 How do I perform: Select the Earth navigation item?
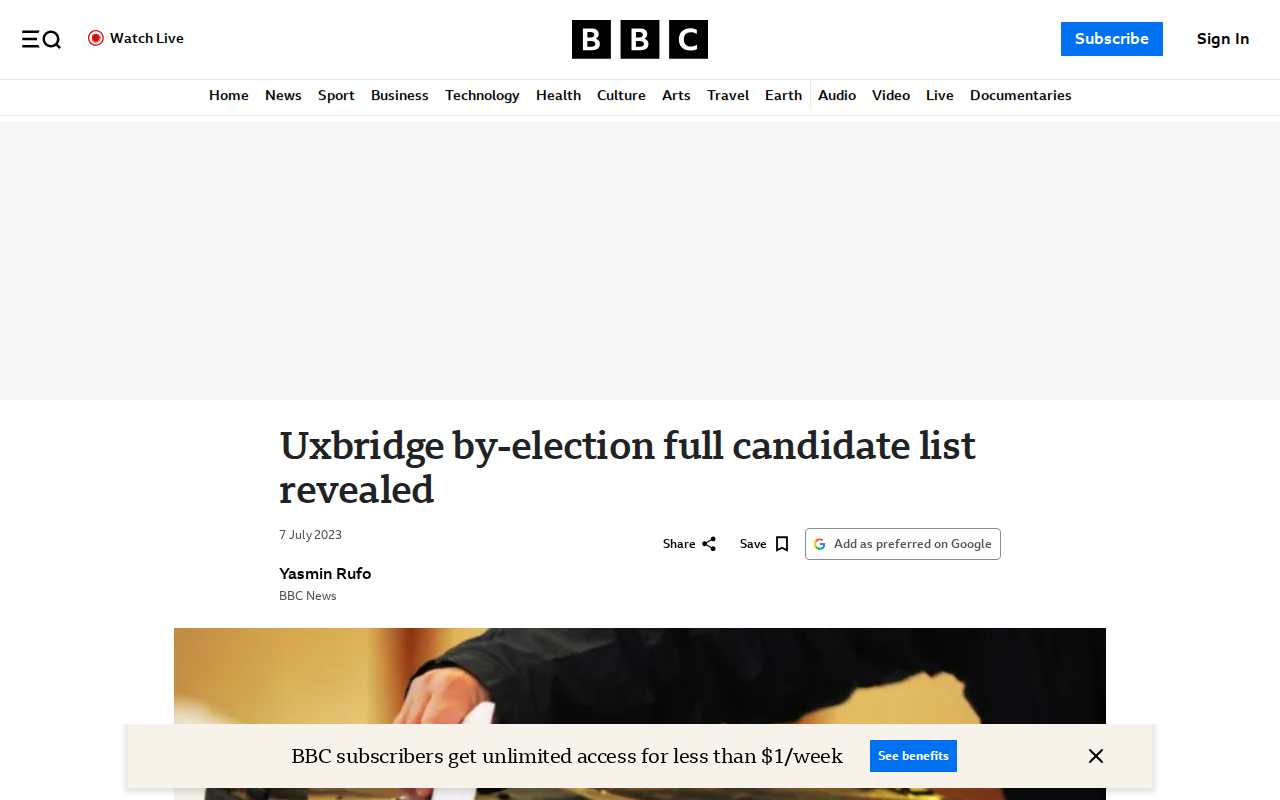(783, 95)
